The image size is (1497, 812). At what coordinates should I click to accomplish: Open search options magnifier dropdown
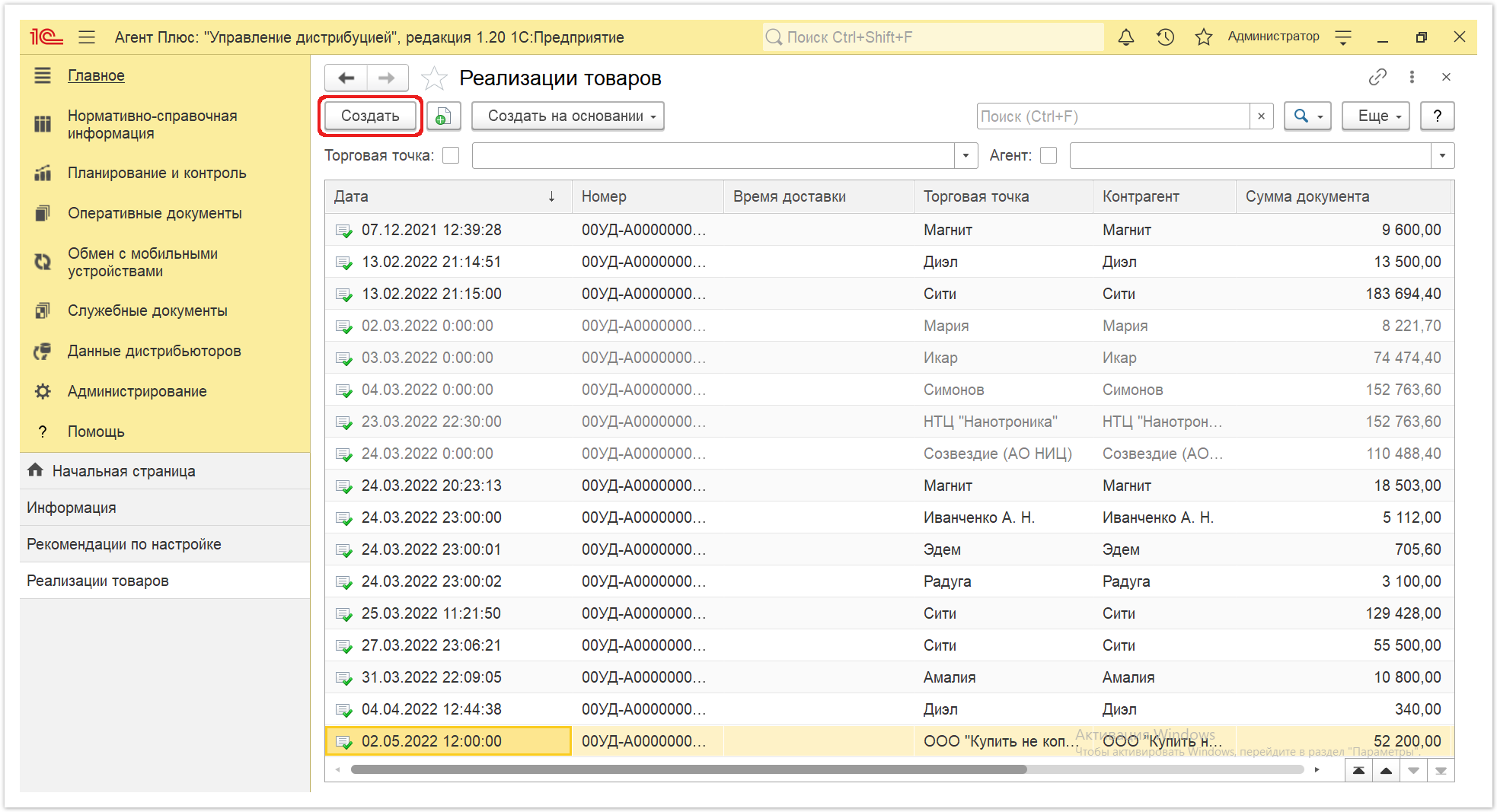(x=1307, y=116)
